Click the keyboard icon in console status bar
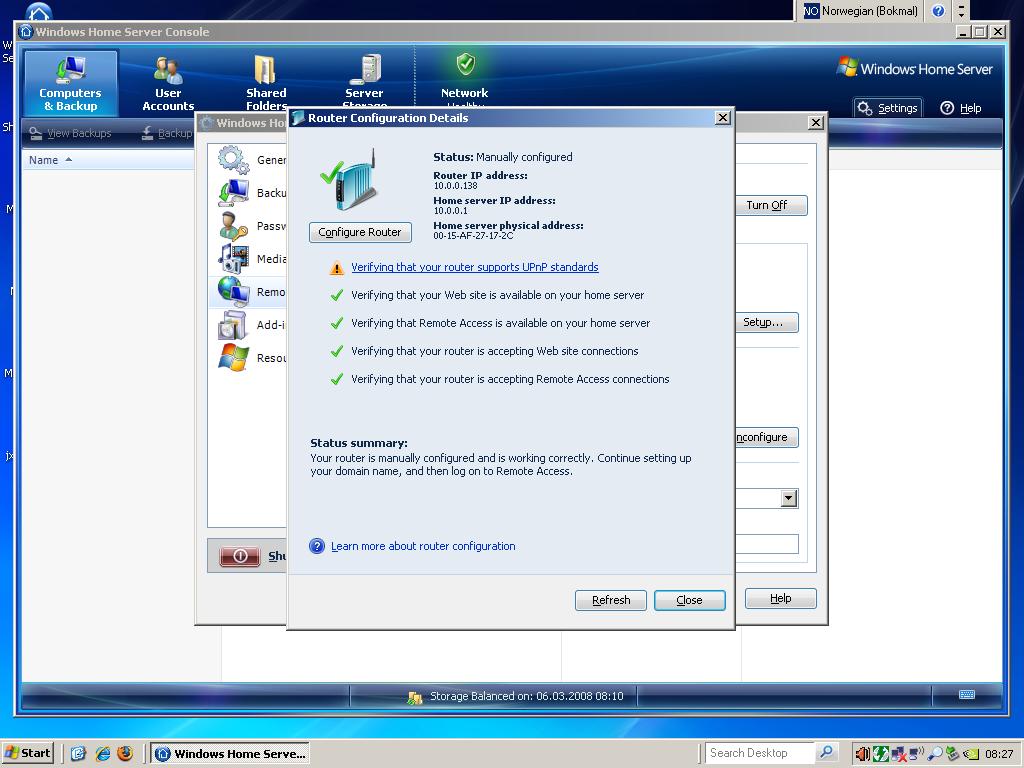The width and height of the screenshot is (1024, 768). (967, 694)
